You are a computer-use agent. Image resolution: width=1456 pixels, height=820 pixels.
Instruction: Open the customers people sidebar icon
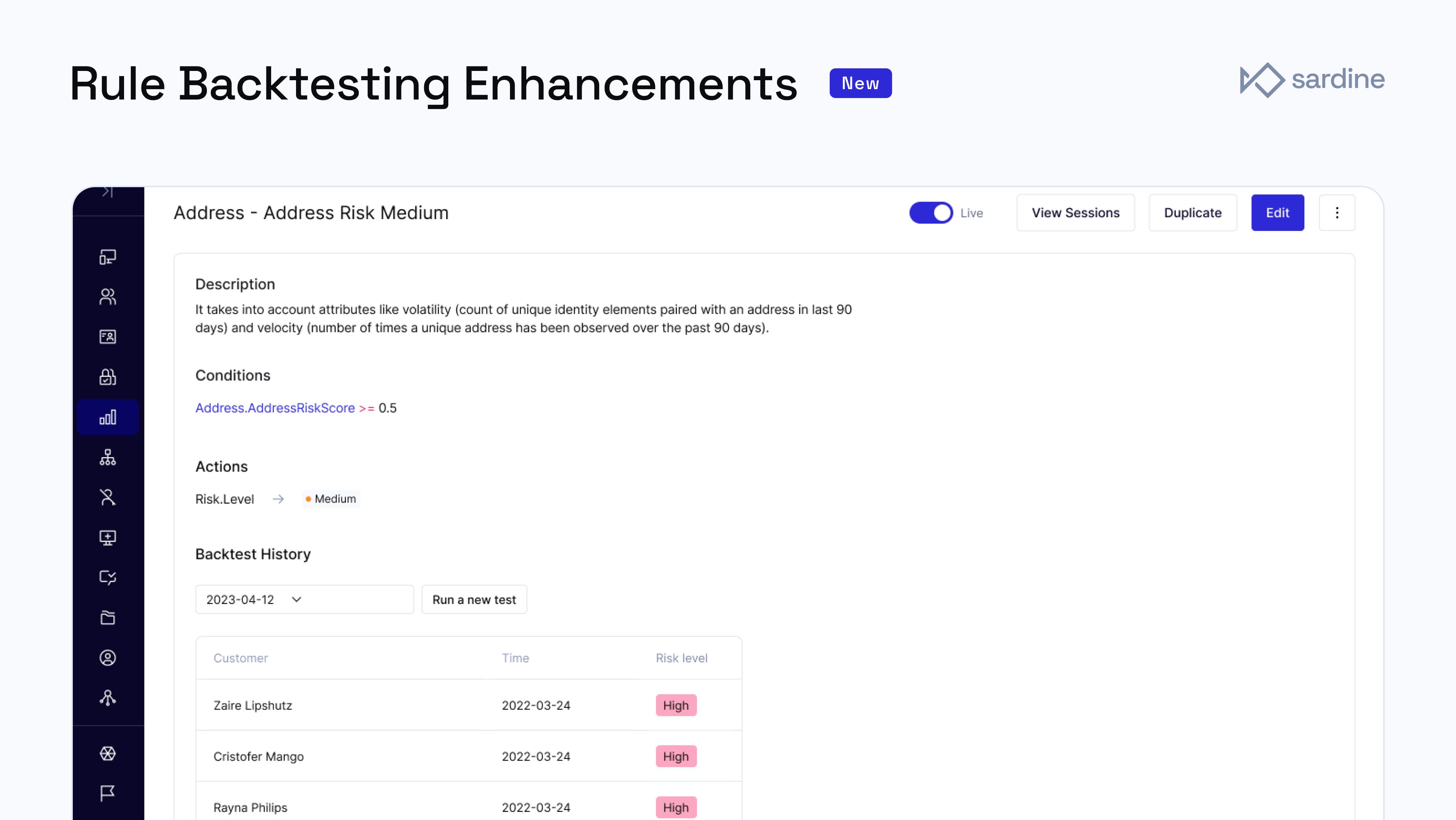[107, 297]
